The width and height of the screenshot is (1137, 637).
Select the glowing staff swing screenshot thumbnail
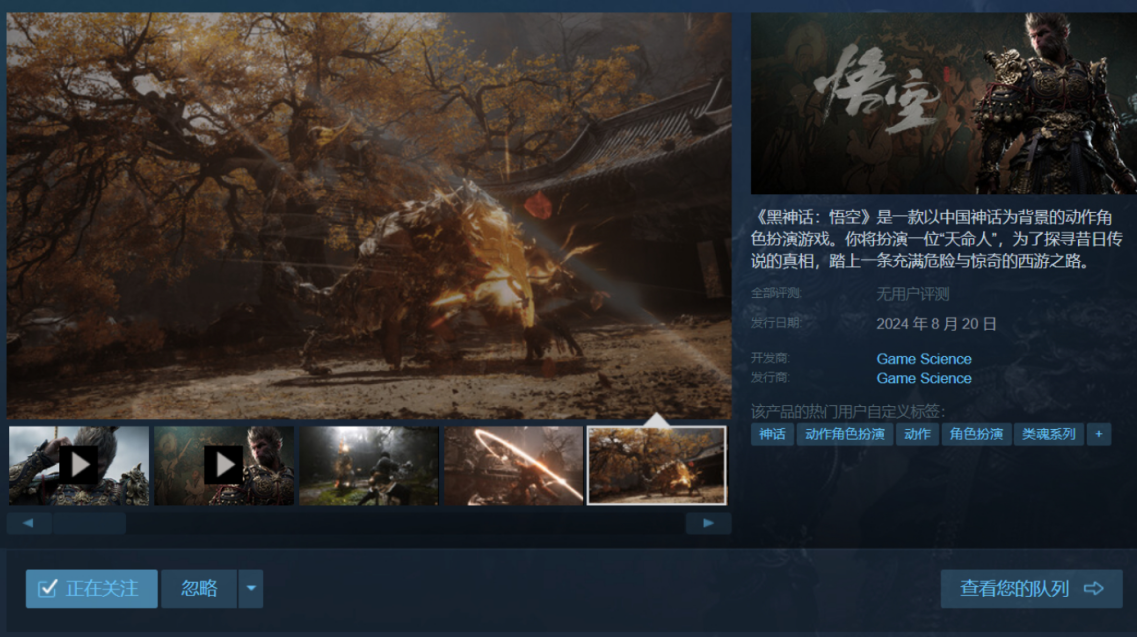513,466
